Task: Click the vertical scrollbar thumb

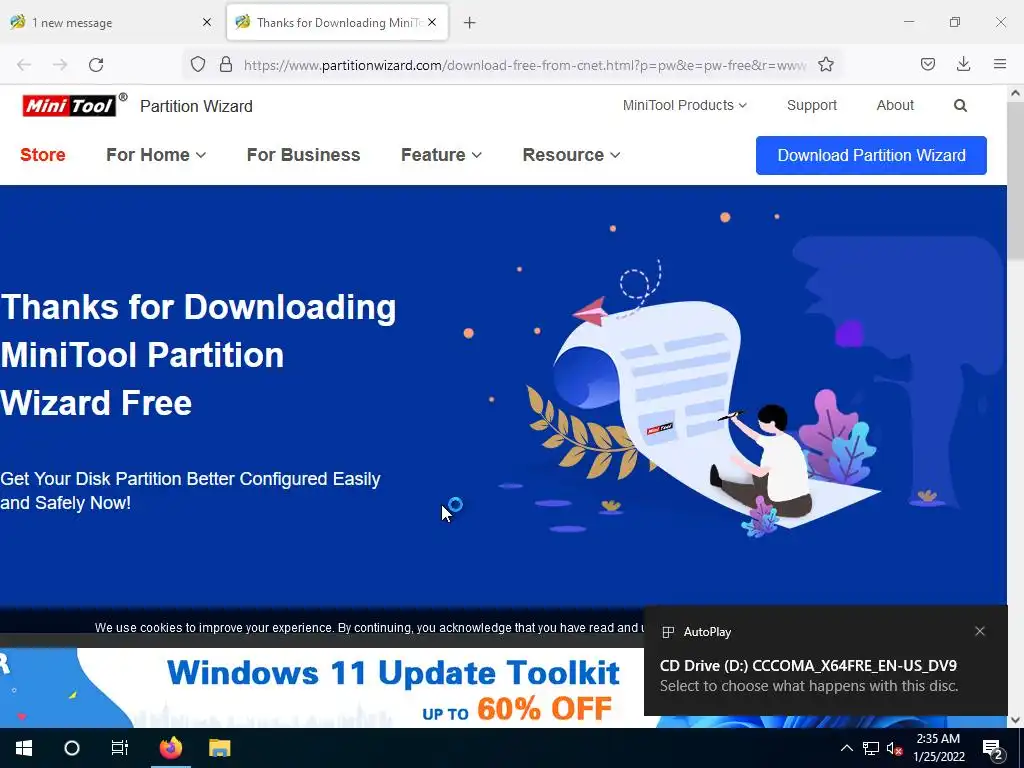Action: pos(1015,180)
